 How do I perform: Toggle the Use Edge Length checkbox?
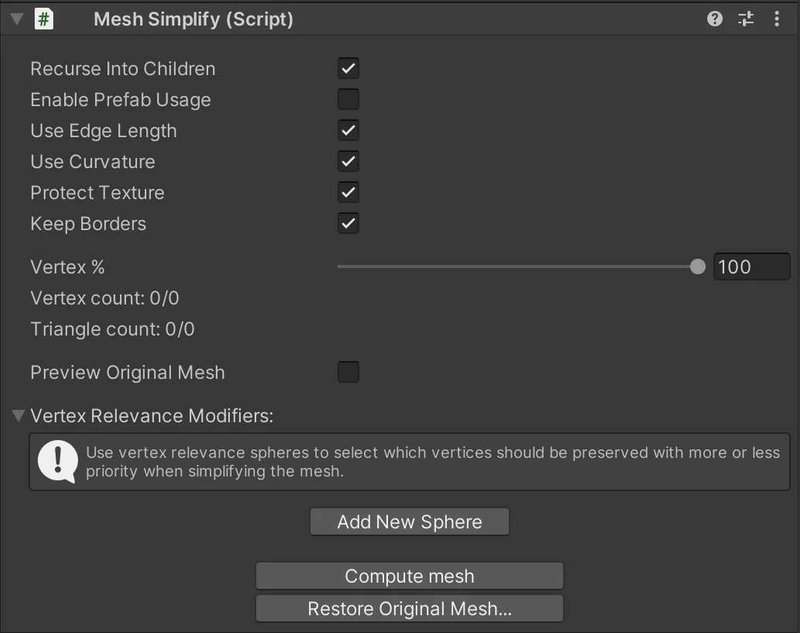(348, 131)
